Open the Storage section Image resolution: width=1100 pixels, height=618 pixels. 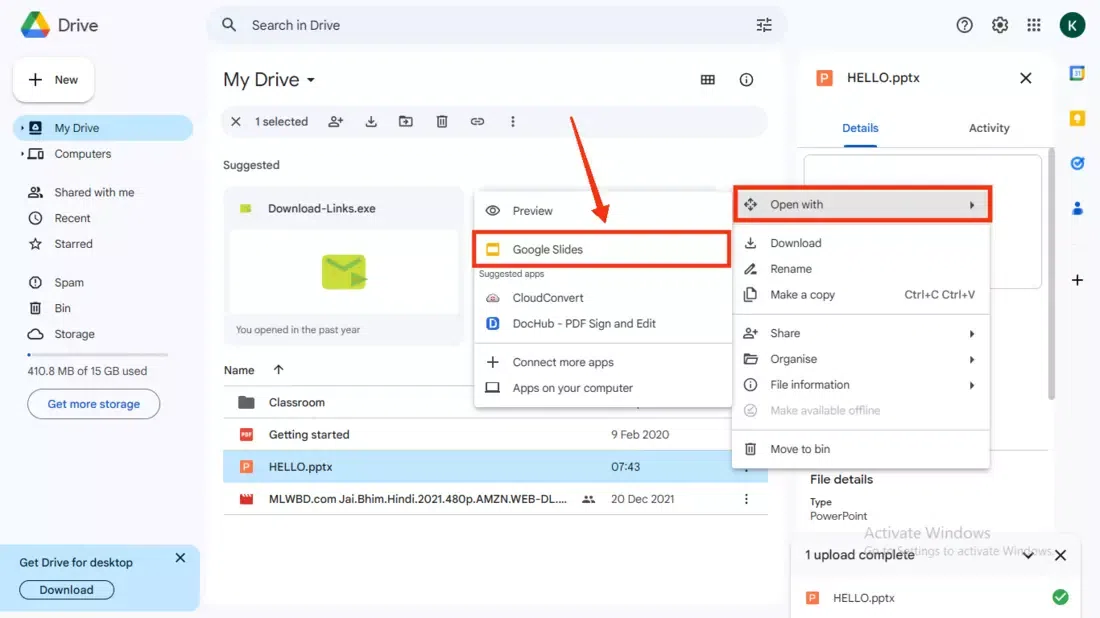[x=102, y=335]
